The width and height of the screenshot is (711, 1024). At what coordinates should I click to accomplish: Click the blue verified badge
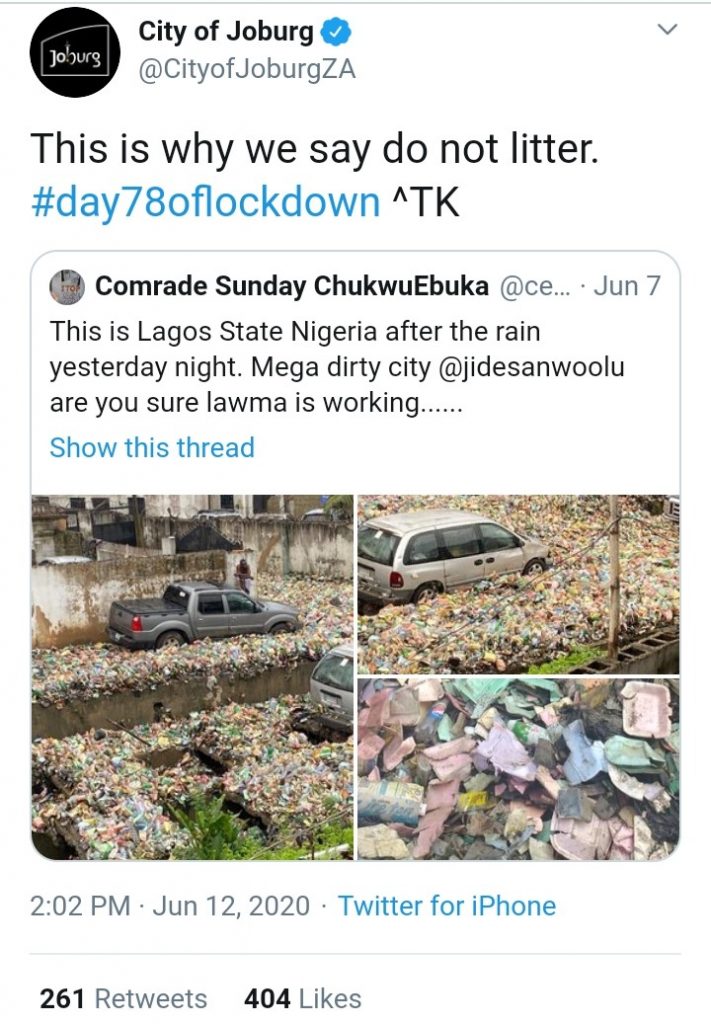[x=337, y=33]
